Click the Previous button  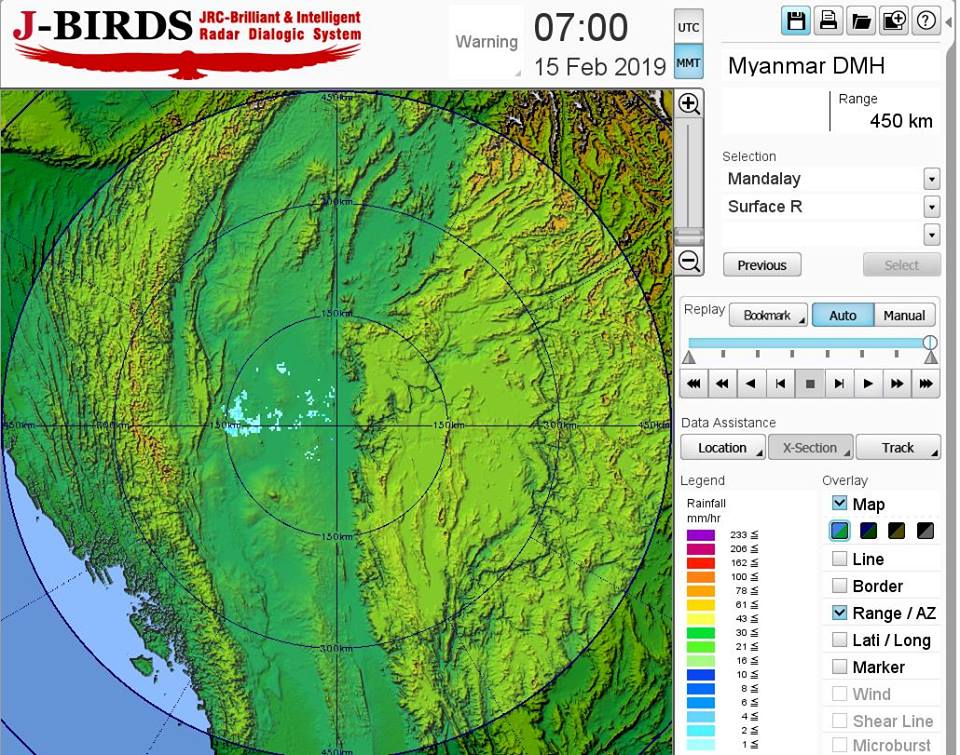(762, 265)
